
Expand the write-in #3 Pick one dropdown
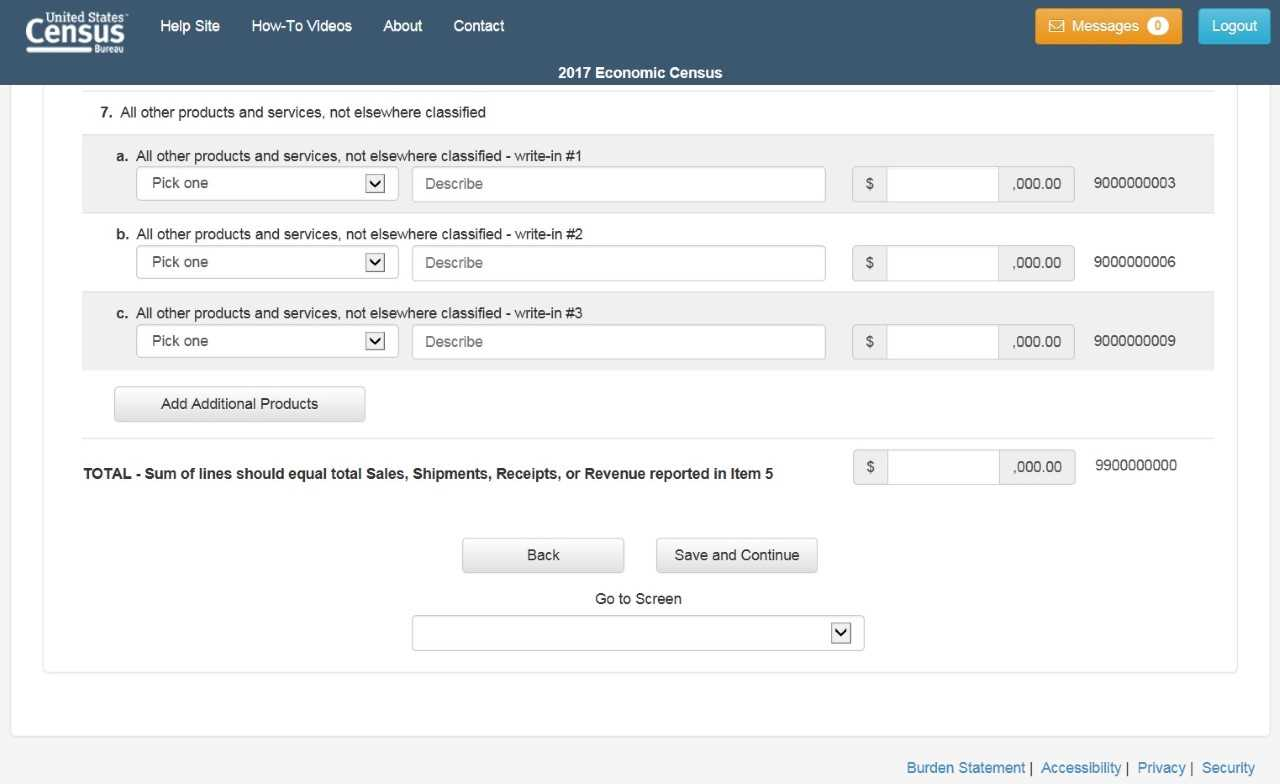pos(267,342)
